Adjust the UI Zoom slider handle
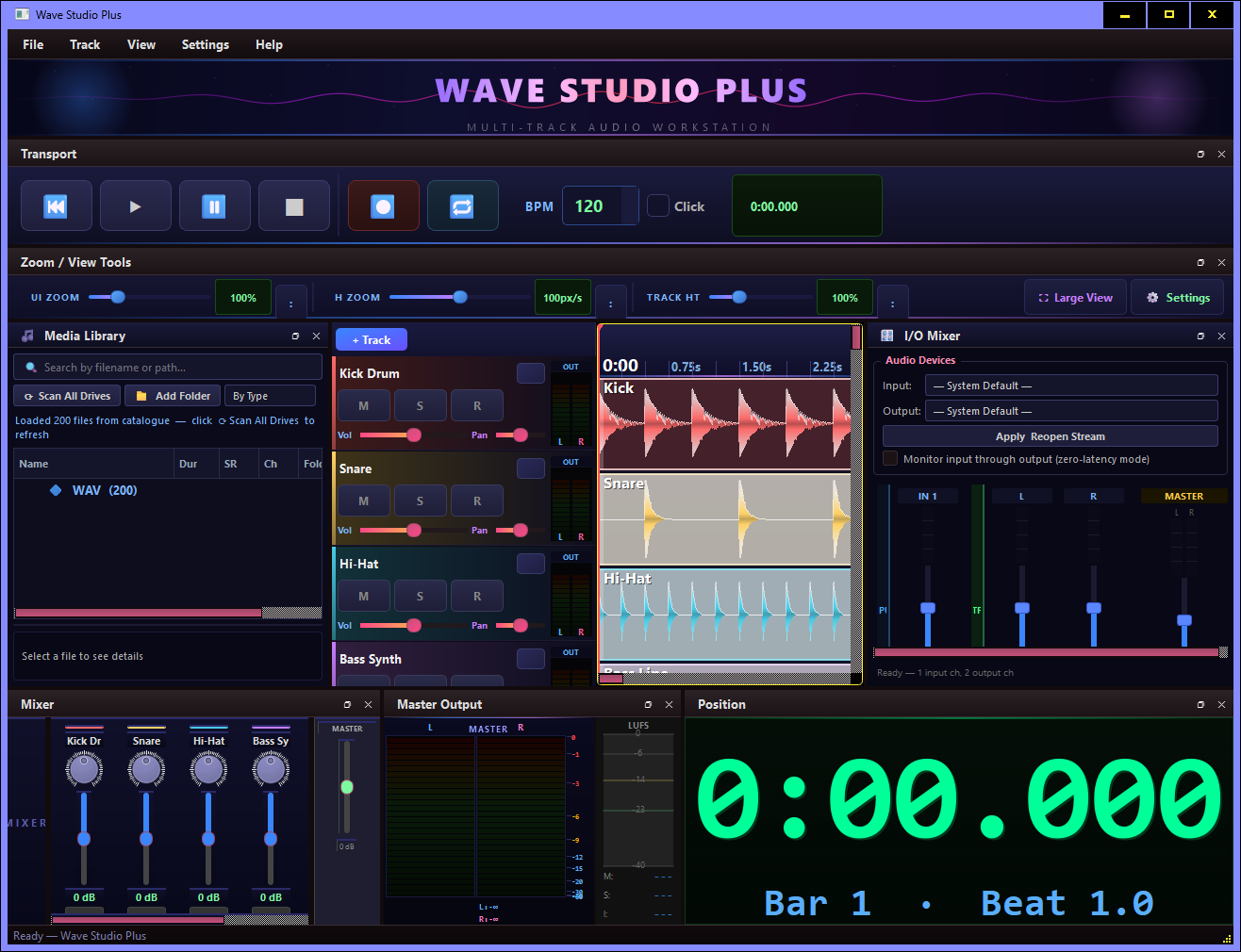This screenshot has height=952, width=1241. [118, 297]
